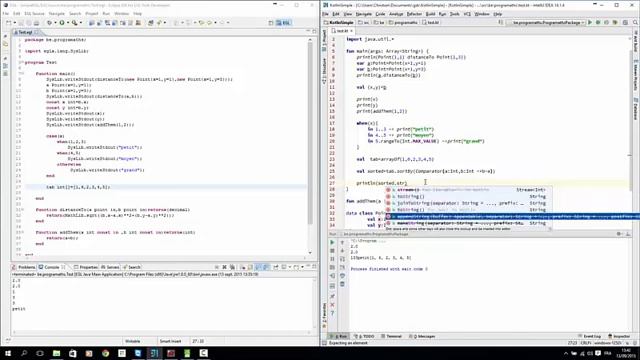Select the EGL perspective button in Eclipse

(284, 23)
